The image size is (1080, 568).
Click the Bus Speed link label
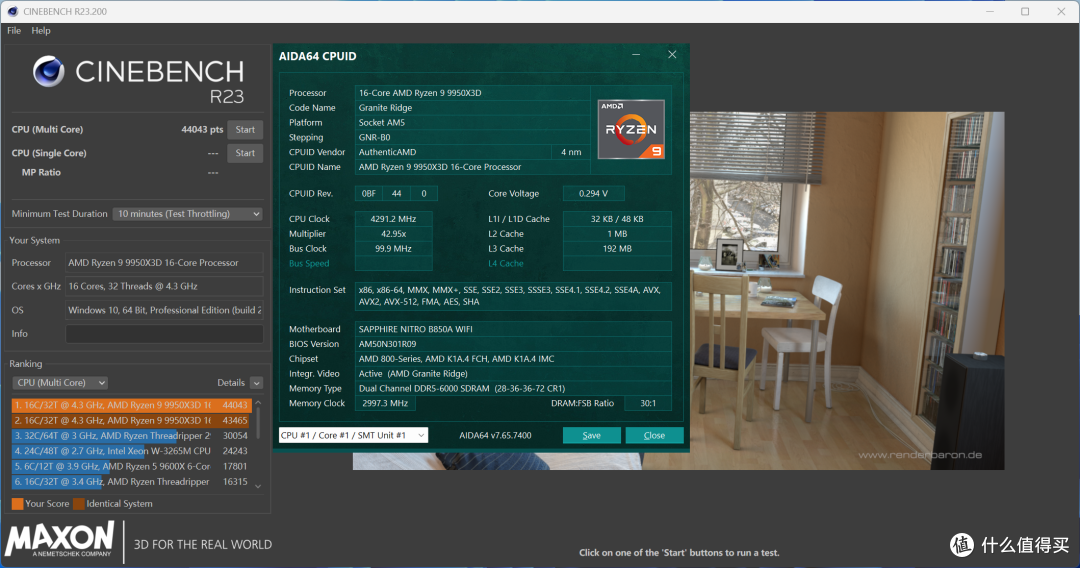309,264
